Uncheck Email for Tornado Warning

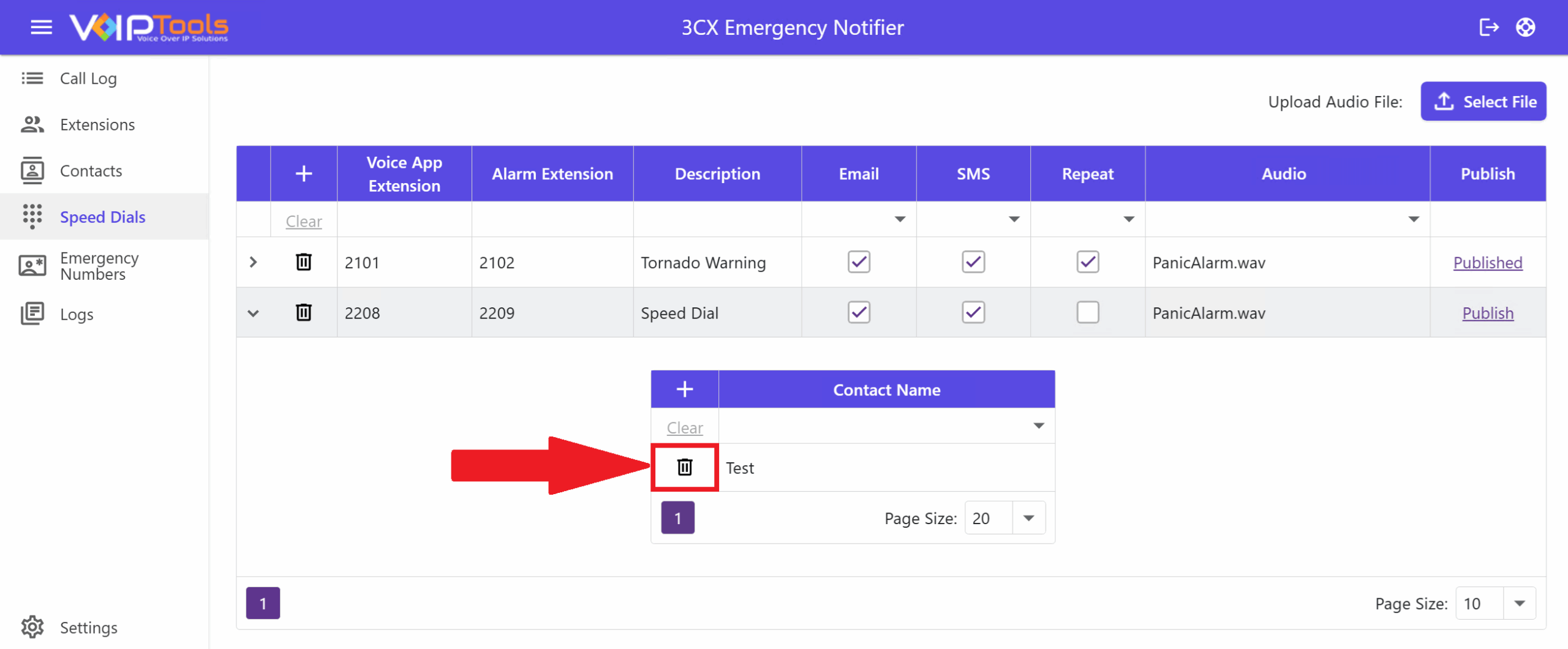click(x=859, y=262)
